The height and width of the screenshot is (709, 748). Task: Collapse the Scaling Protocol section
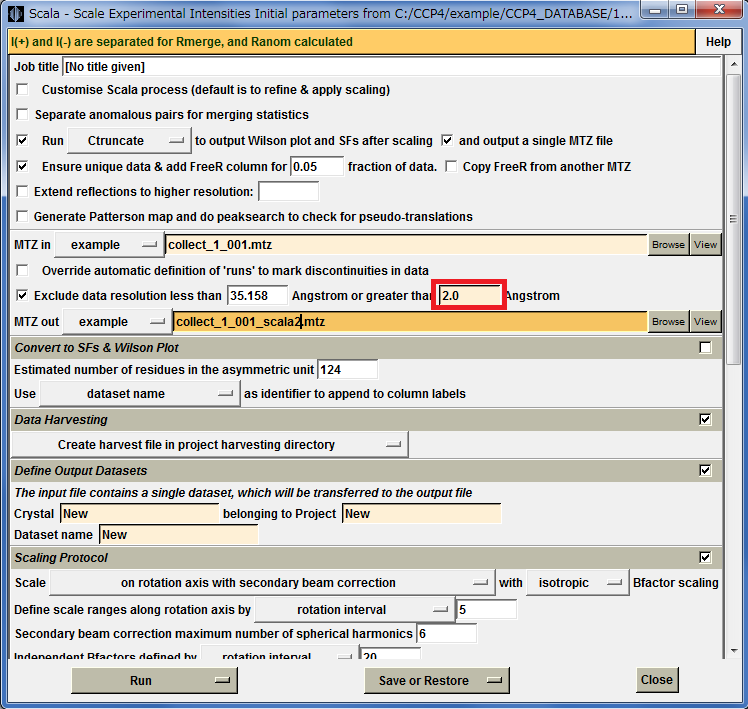(705, 558)
